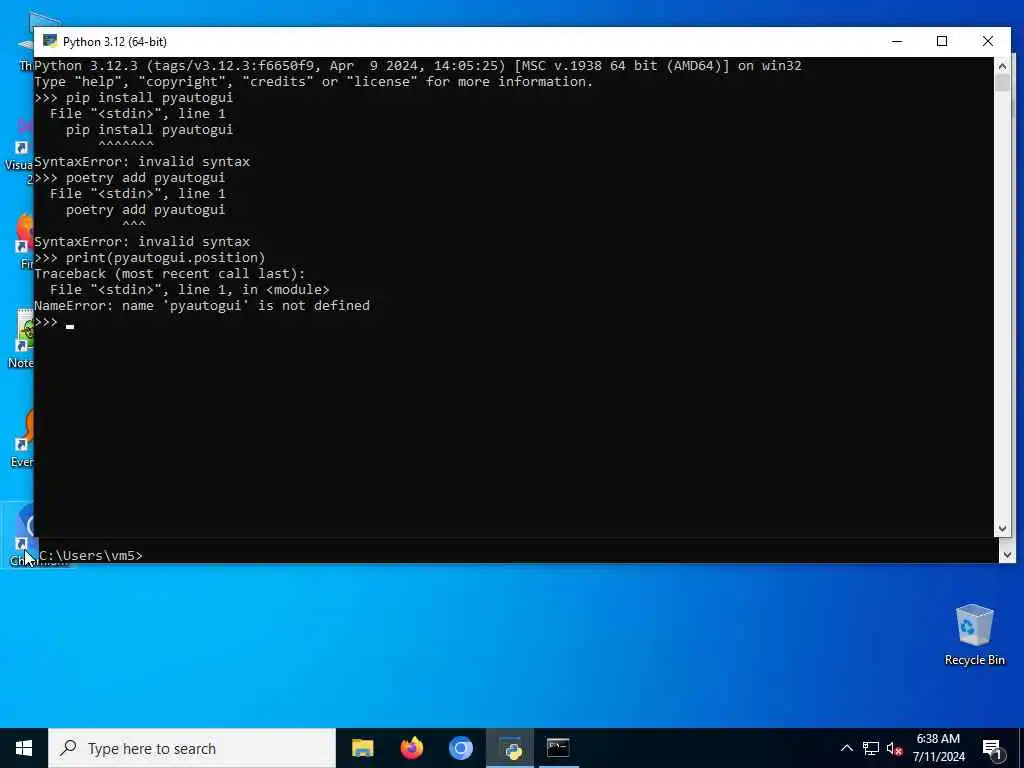Click the '>>> pip install pyautogui' prompt line
The image size is (1024, 768).
click(x=133, y=97)
